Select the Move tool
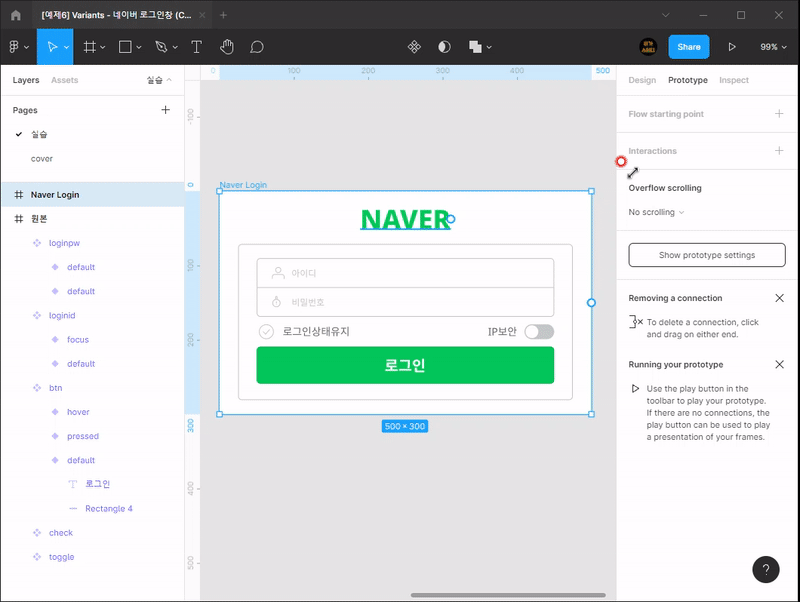 tap(52, 47)
